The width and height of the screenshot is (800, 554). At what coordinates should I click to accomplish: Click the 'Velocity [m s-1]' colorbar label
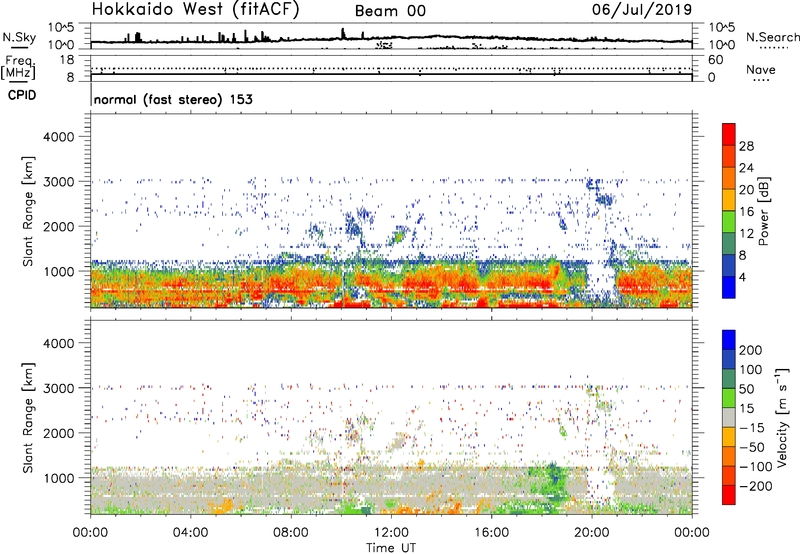[782, 417]
